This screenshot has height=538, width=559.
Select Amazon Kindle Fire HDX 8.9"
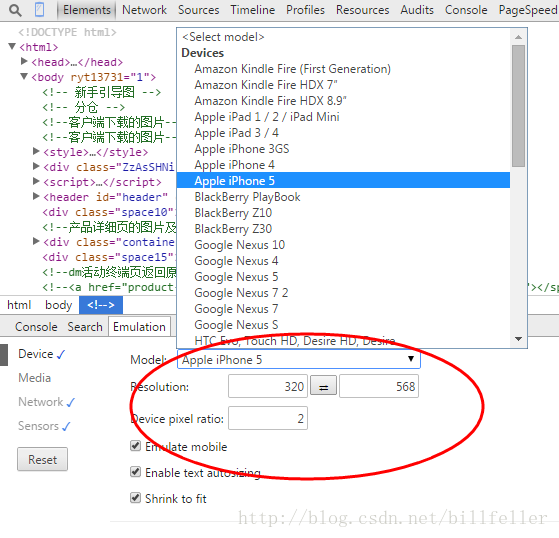coord(343,101)
